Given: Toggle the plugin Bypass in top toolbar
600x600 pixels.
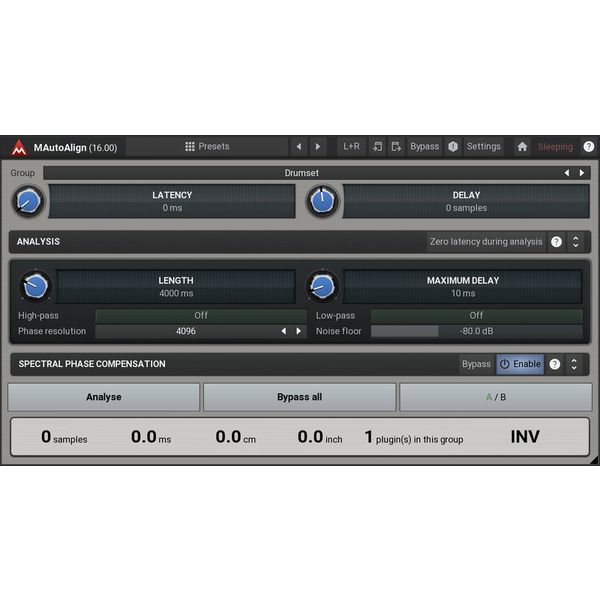Looking at the screenshot, I should 424,146.
